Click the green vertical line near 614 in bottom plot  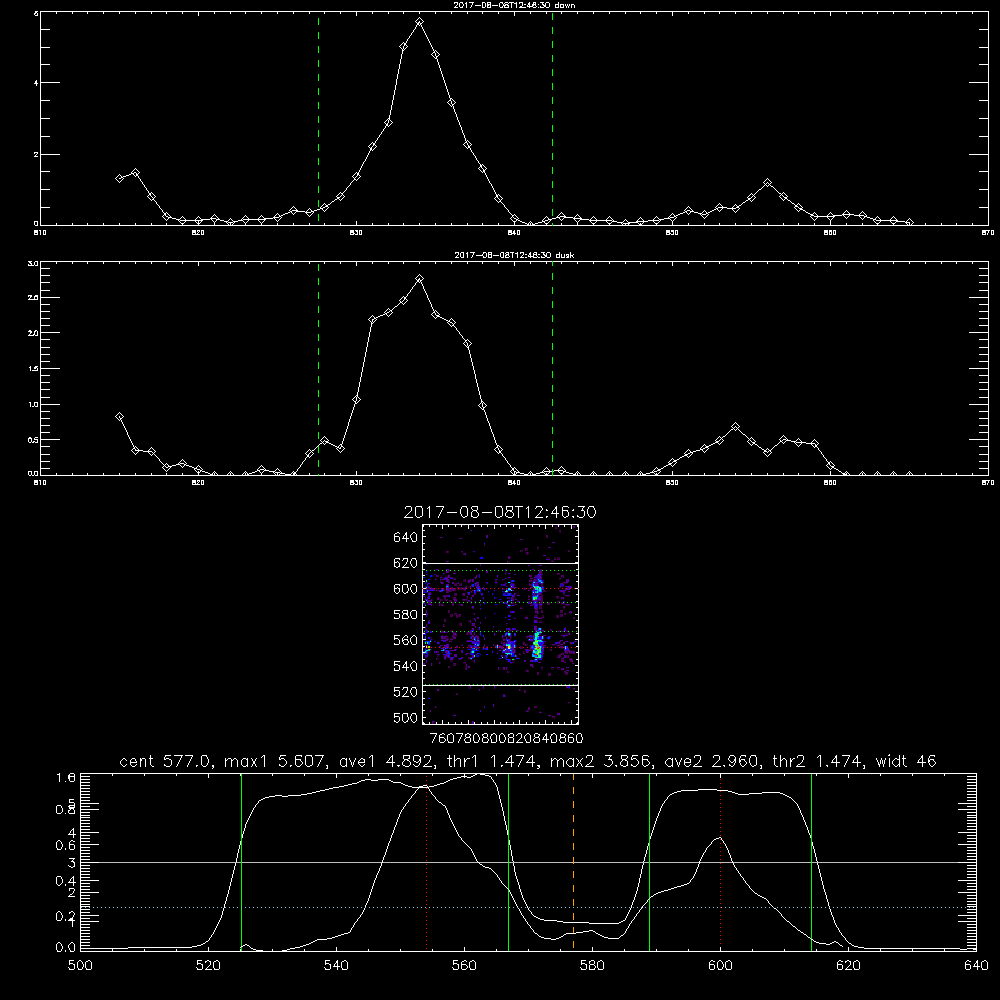811,861
